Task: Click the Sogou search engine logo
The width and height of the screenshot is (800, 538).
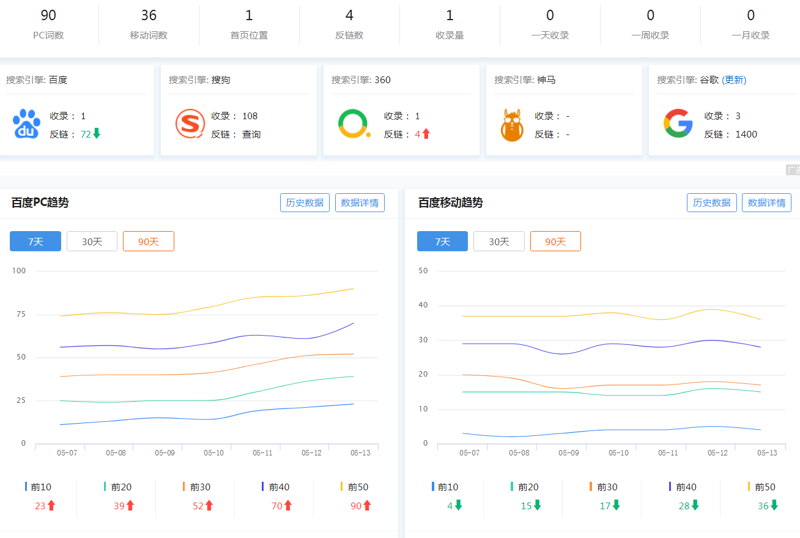Action: (190, 124)
